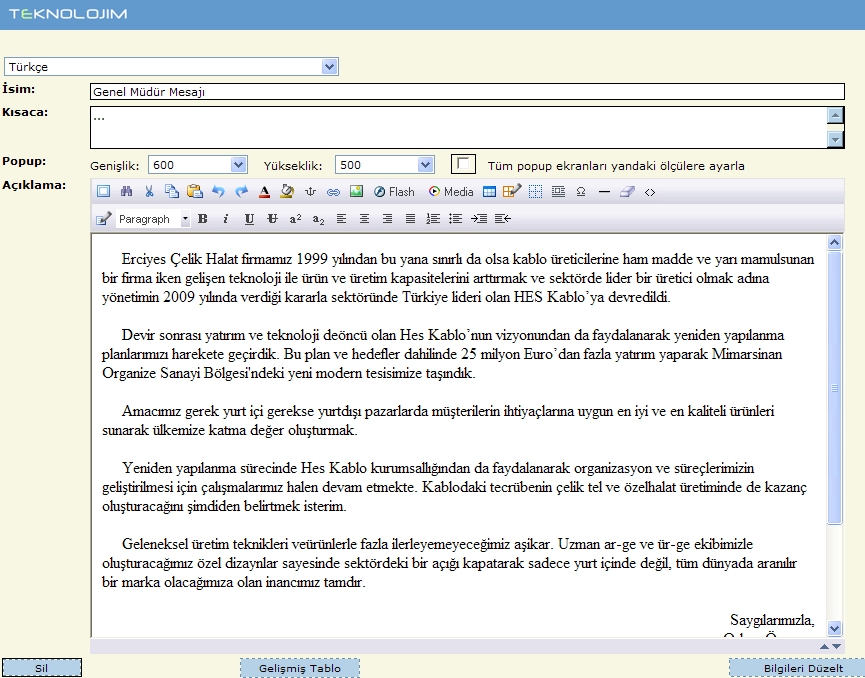Remove formatting with eraser icon
This screenshot has height=678, width=865.
point(627,191)
